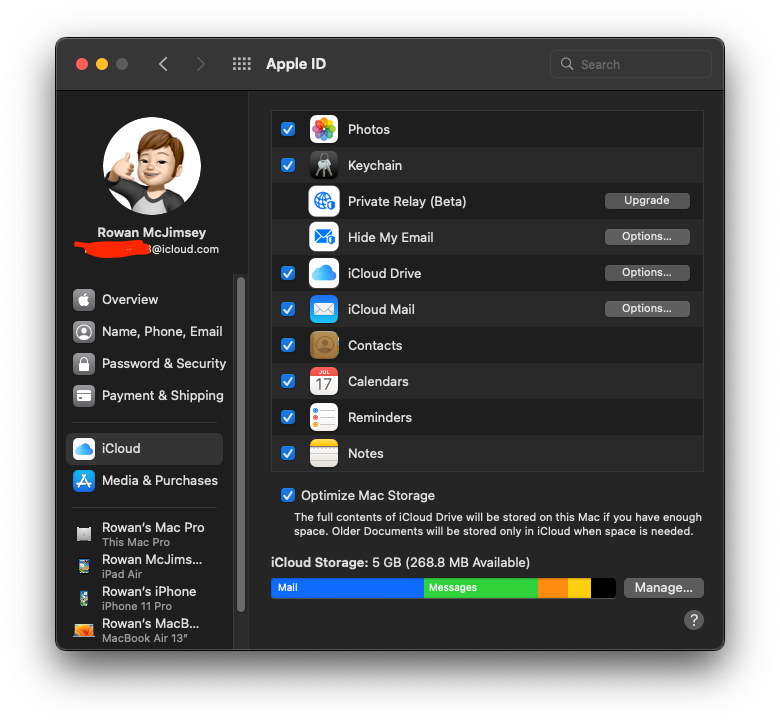Click the iPad Air device icon
780x724 pixels.
pyautogui.click(x=84, y=566)
